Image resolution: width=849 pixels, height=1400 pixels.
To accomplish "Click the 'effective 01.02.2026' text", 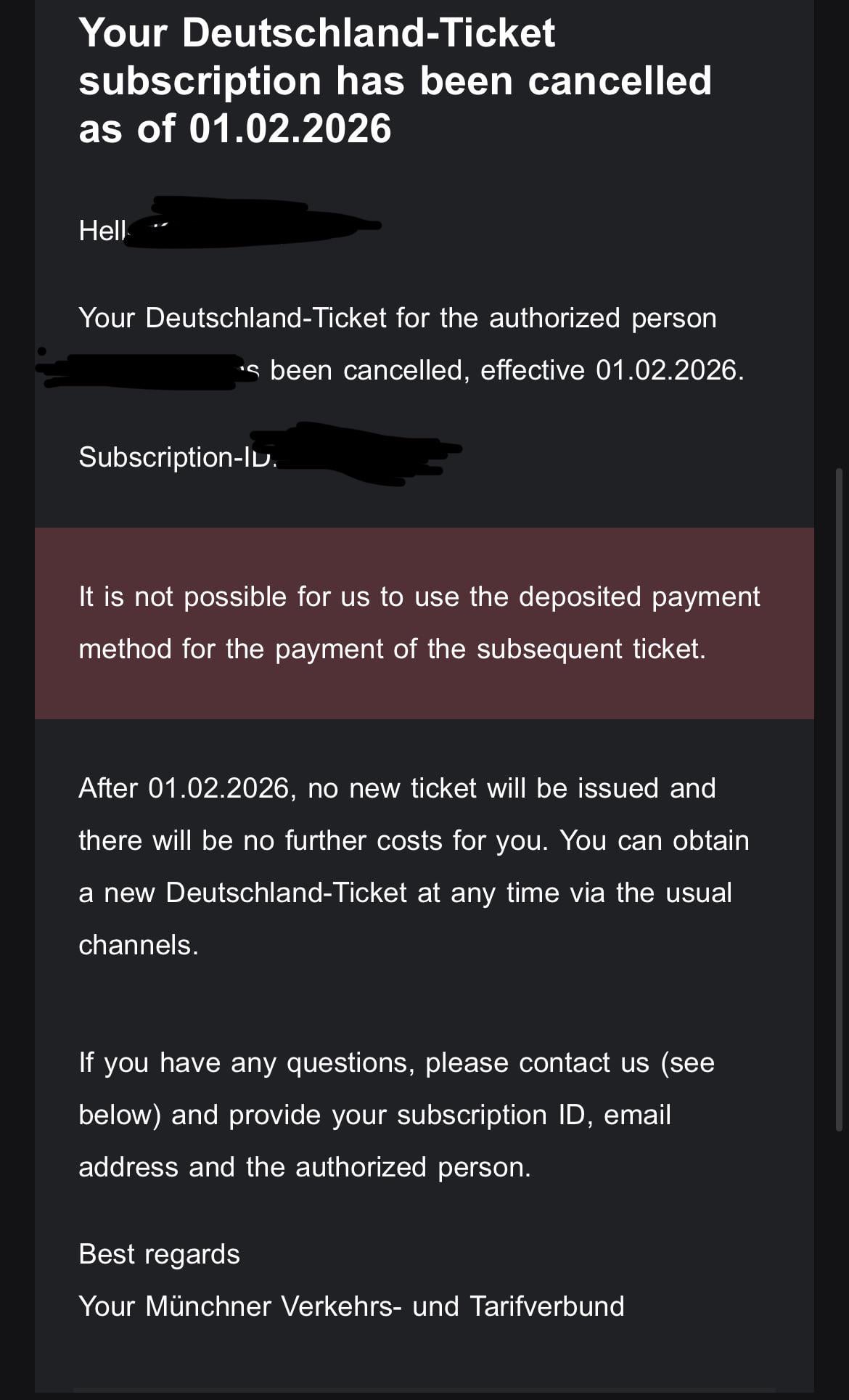I will [611, 370].
